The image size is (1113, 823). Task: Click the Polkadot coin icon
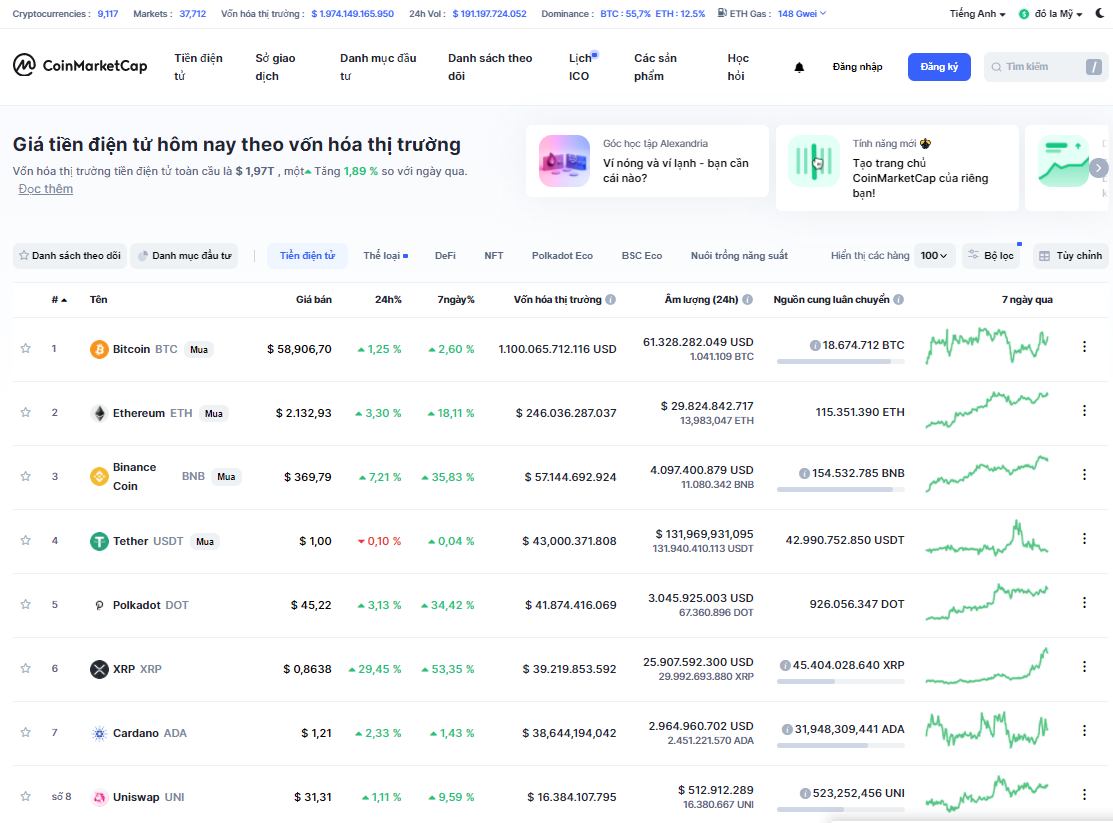(x=99, y=605)
